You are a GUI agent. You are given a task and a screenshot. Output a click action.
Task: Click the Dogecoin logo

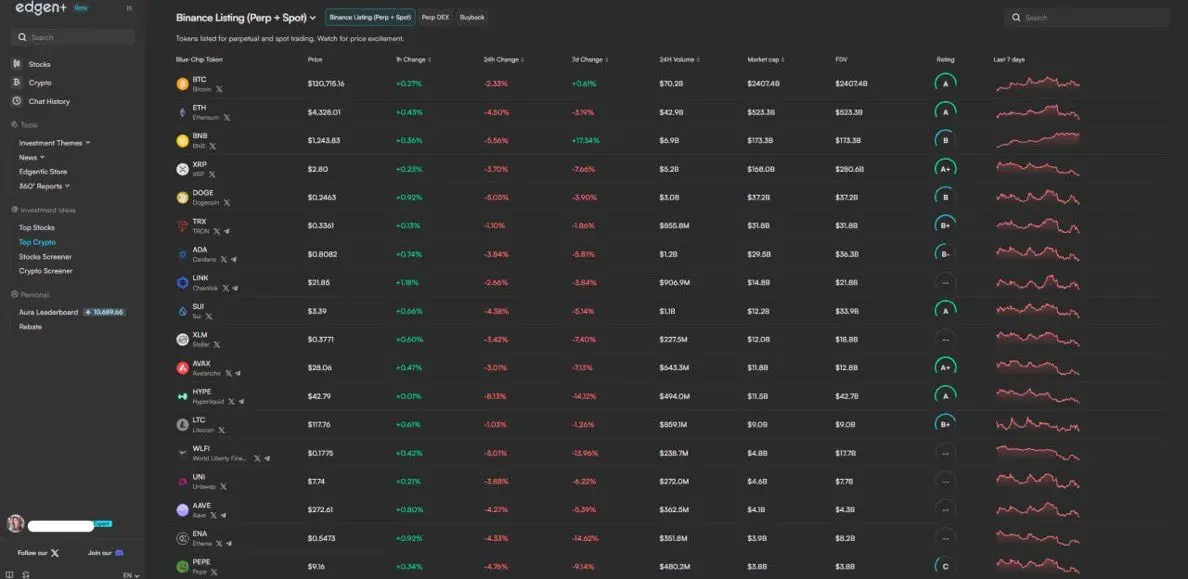coord(182,197)
